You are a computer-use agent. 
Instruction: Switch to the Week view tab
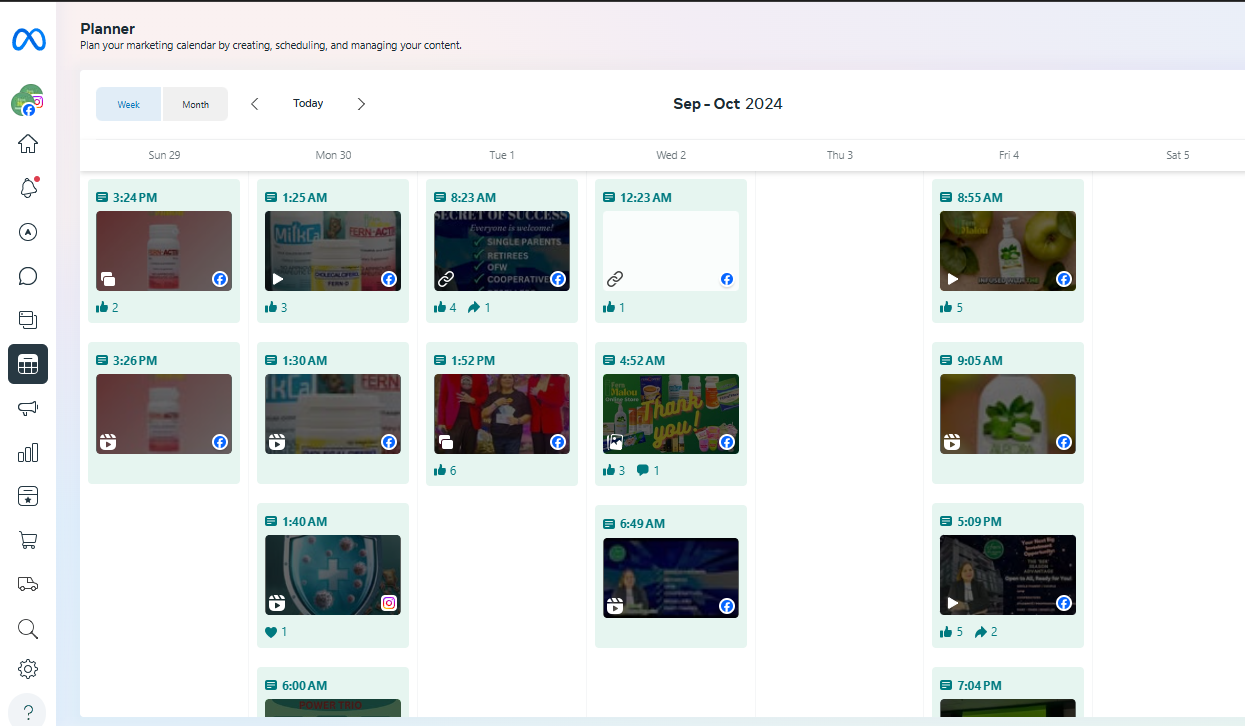(x=129, y=104)
